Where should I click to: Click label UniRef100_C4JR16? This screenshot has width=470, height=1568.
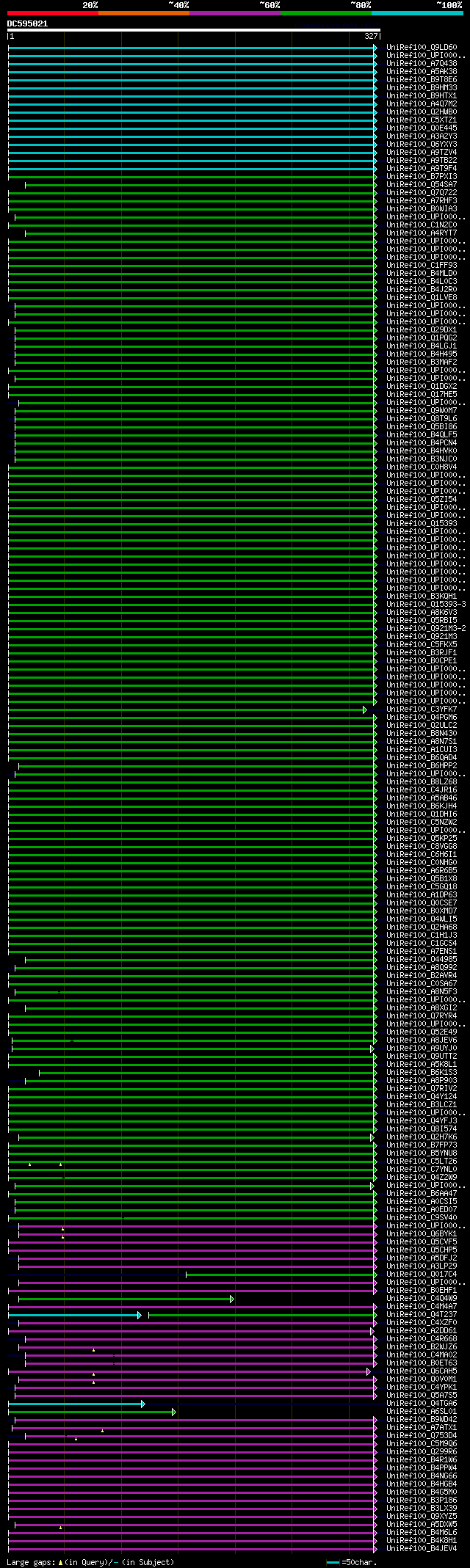(x=422, y=790)
